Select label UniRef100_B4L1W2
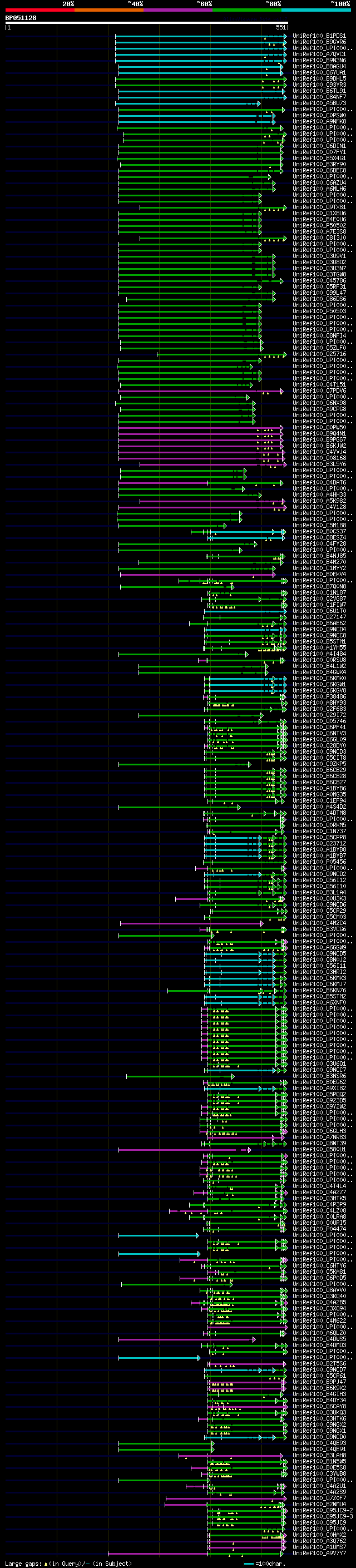 coord(319,666)
